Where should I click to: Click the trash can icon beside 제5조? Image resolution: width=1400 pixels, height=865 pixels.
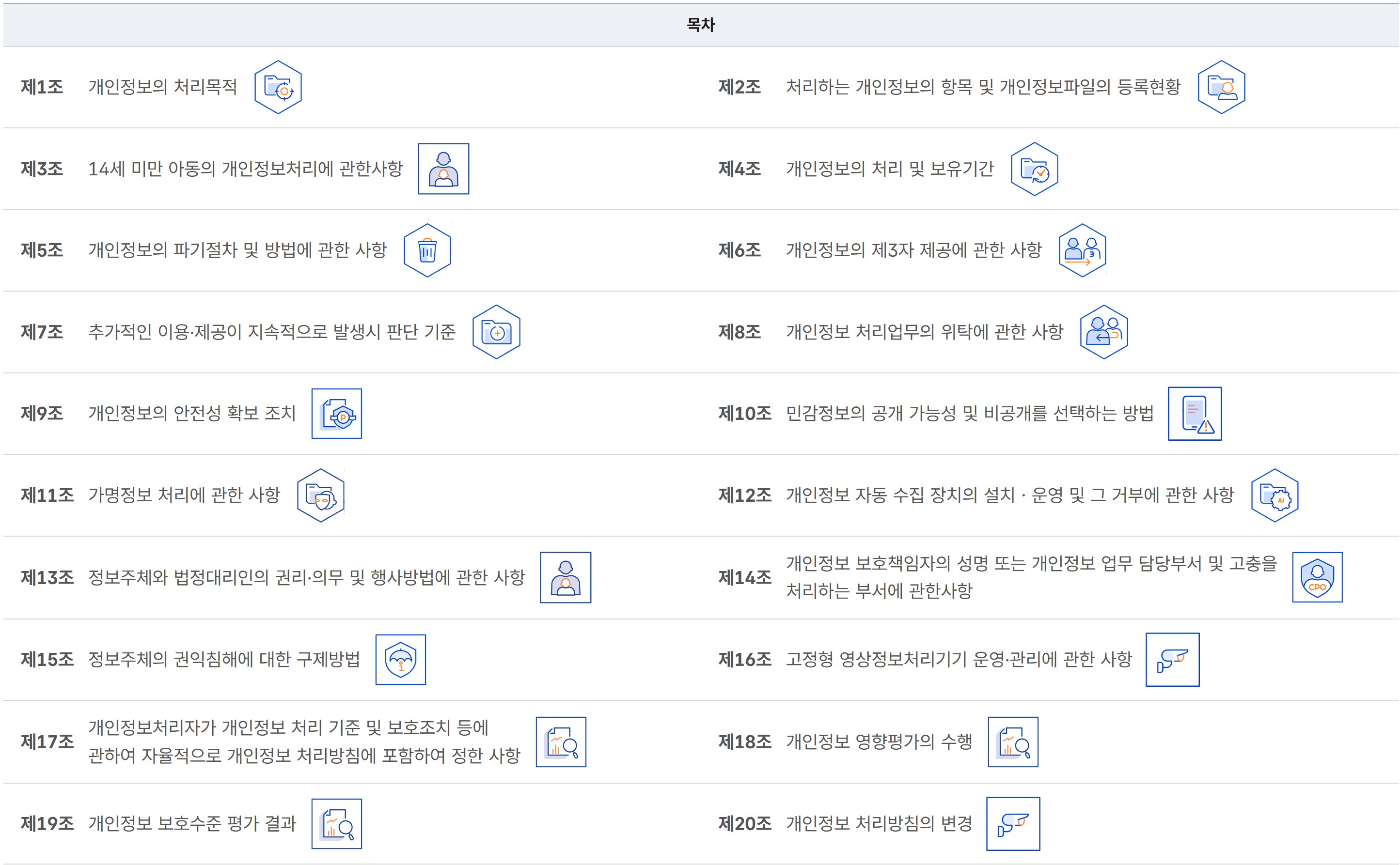coord(427,250)
